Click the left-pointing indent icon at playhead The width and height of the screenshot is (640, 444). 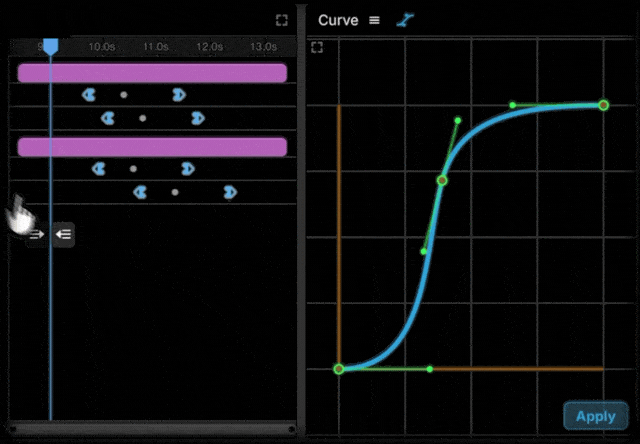tap(64, 235)
